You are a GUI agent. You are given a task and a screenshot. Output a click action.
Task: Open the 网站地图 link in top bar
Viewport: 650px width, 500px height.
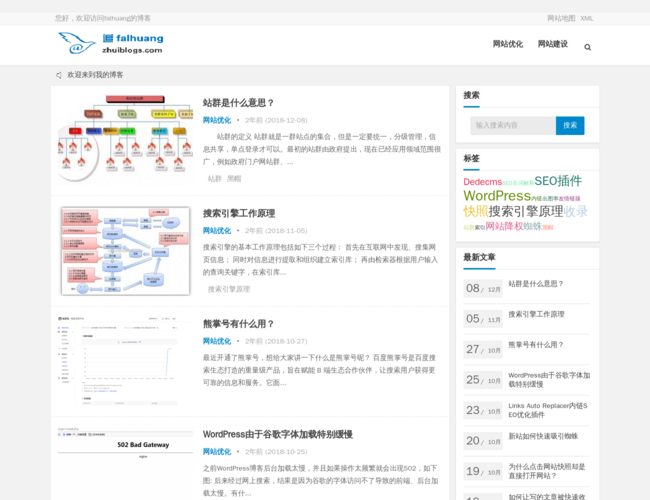[561, 18]
